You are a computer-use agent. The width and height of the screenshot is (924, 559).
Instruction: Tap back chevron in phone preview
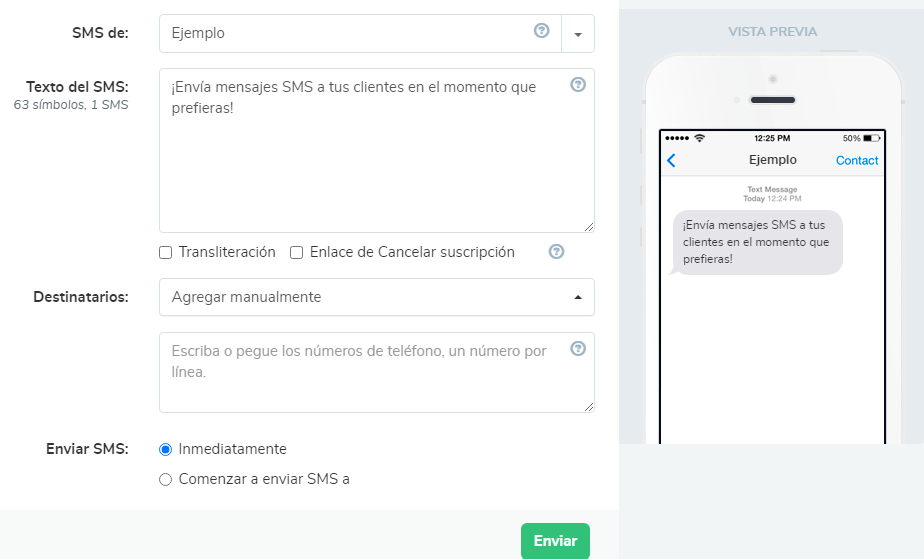click(671, 160)
